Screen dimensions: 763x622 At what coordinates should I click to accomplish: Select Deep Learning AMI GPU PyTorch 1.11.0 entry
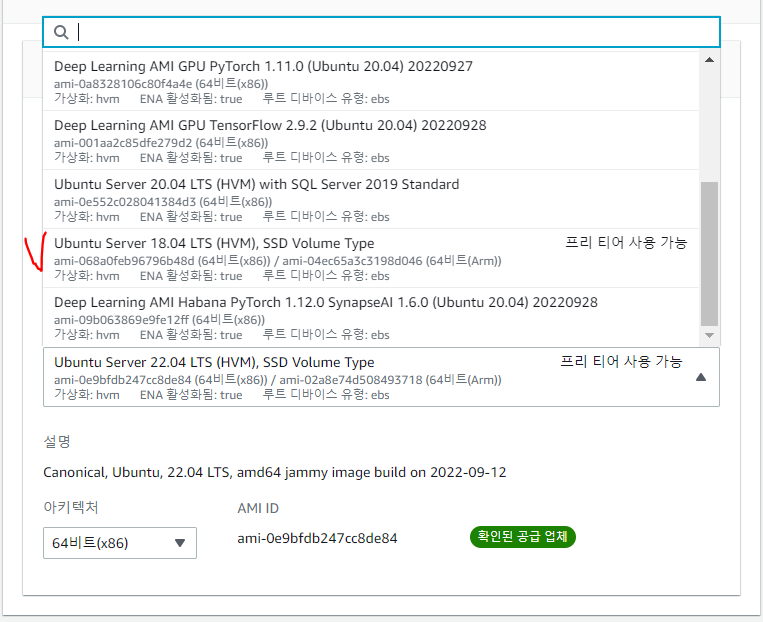371,81
